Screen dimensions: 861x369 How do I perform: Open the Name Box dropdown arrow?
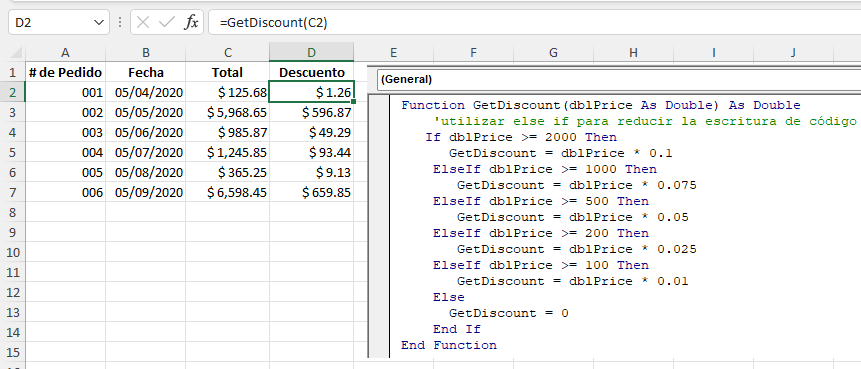coord(98,23)
